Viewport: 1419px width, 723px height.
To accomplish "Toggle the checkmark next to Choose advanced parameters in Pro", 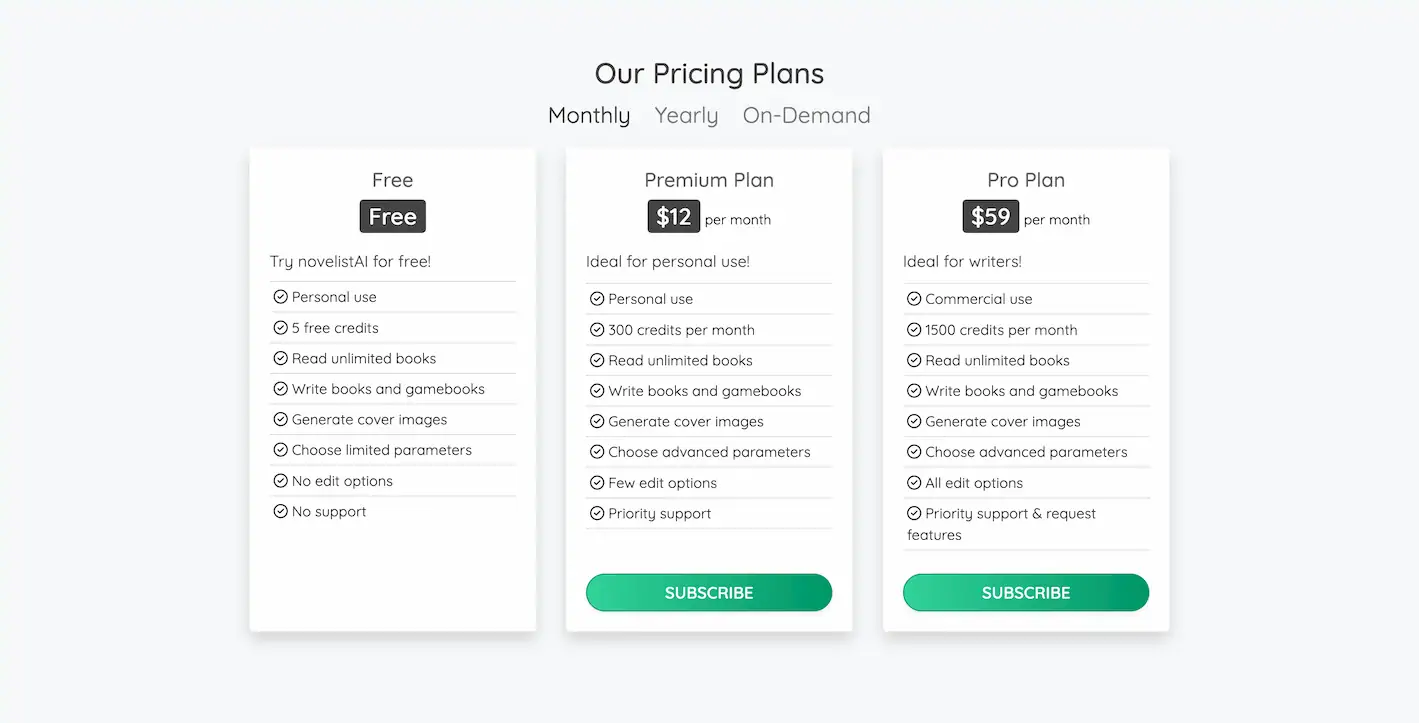I will point(914,451).
